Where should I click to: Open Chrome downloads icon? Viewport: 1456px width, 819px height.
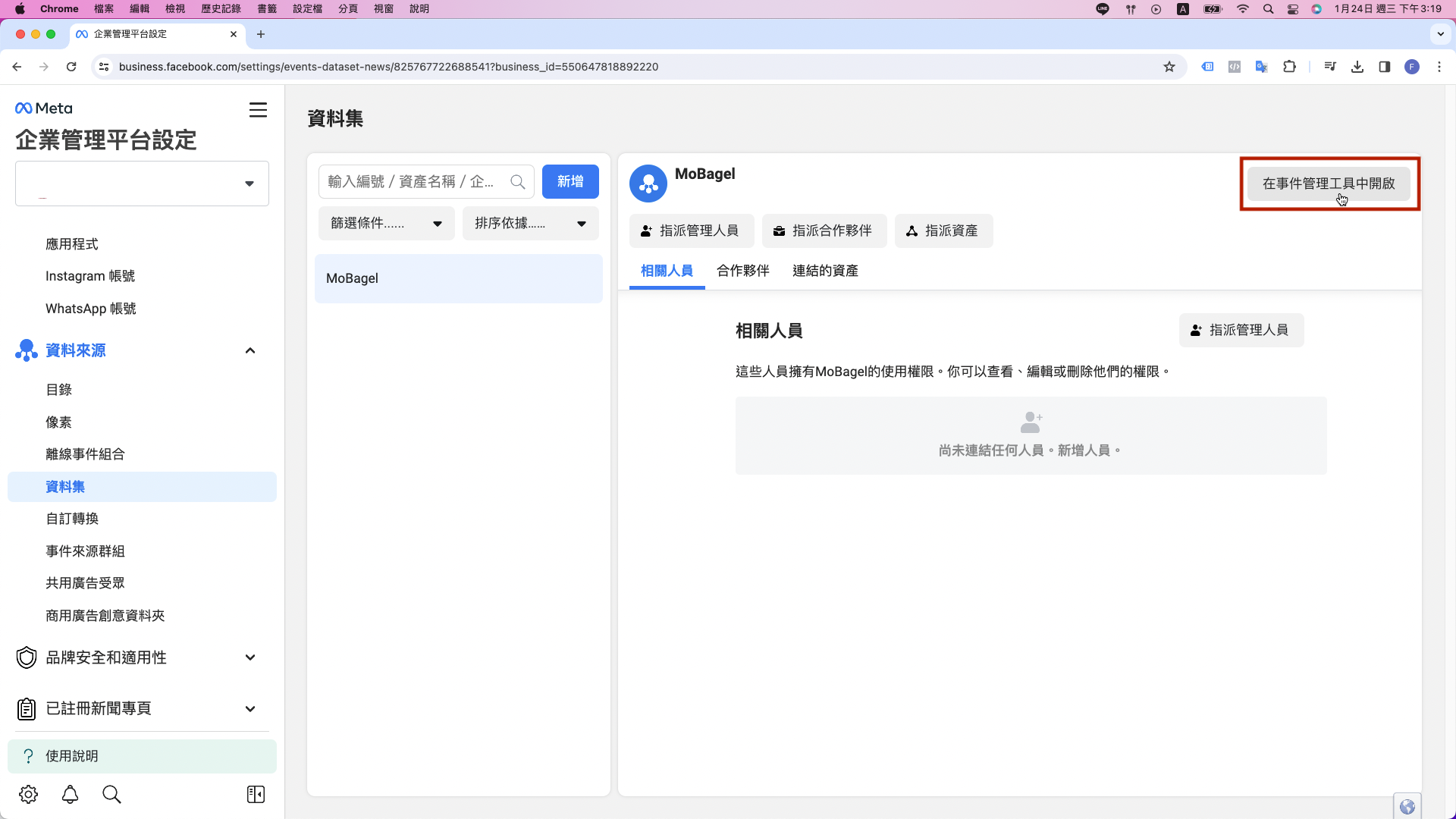1357,67
